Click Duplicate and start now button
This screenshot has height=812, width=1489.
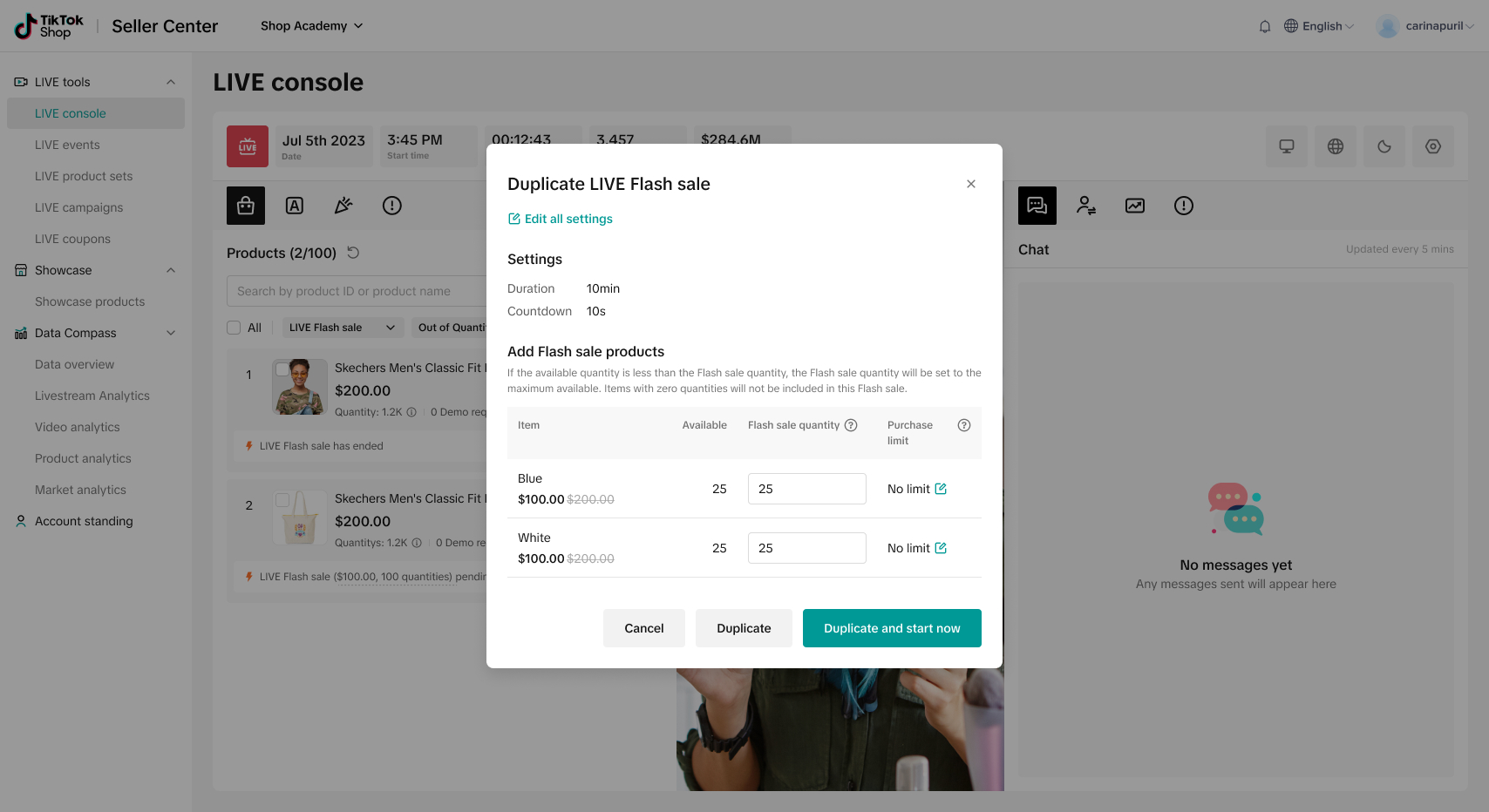coord(891,628)
